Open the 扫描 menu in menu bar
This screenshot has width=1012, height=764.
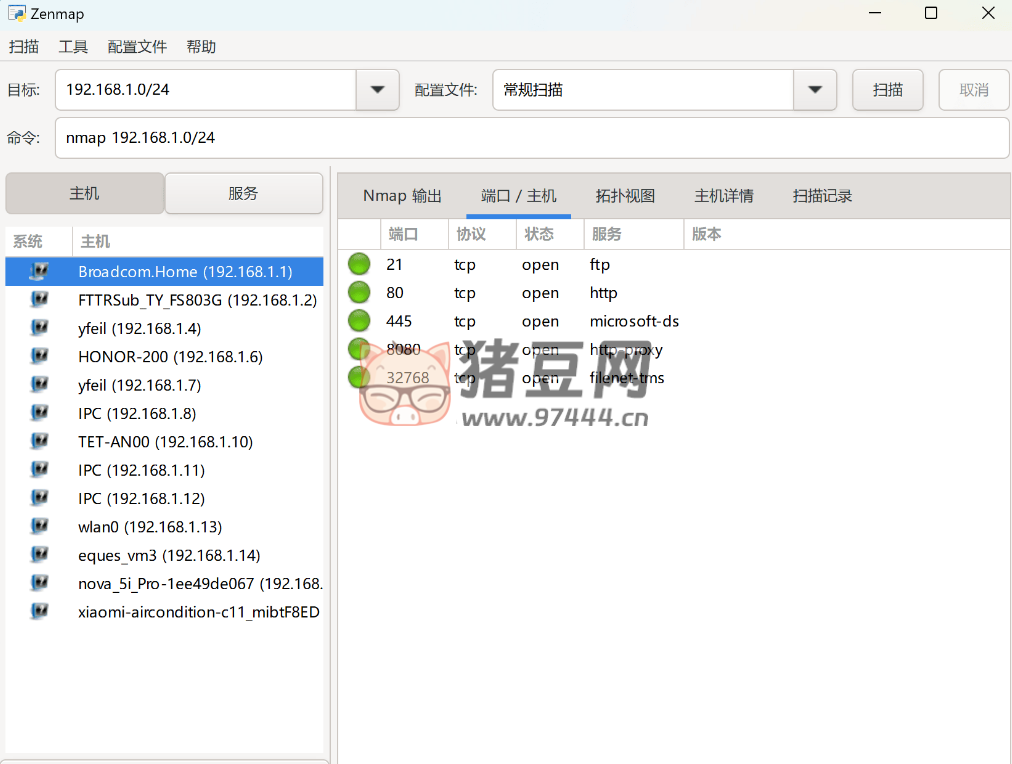point(24,47)
